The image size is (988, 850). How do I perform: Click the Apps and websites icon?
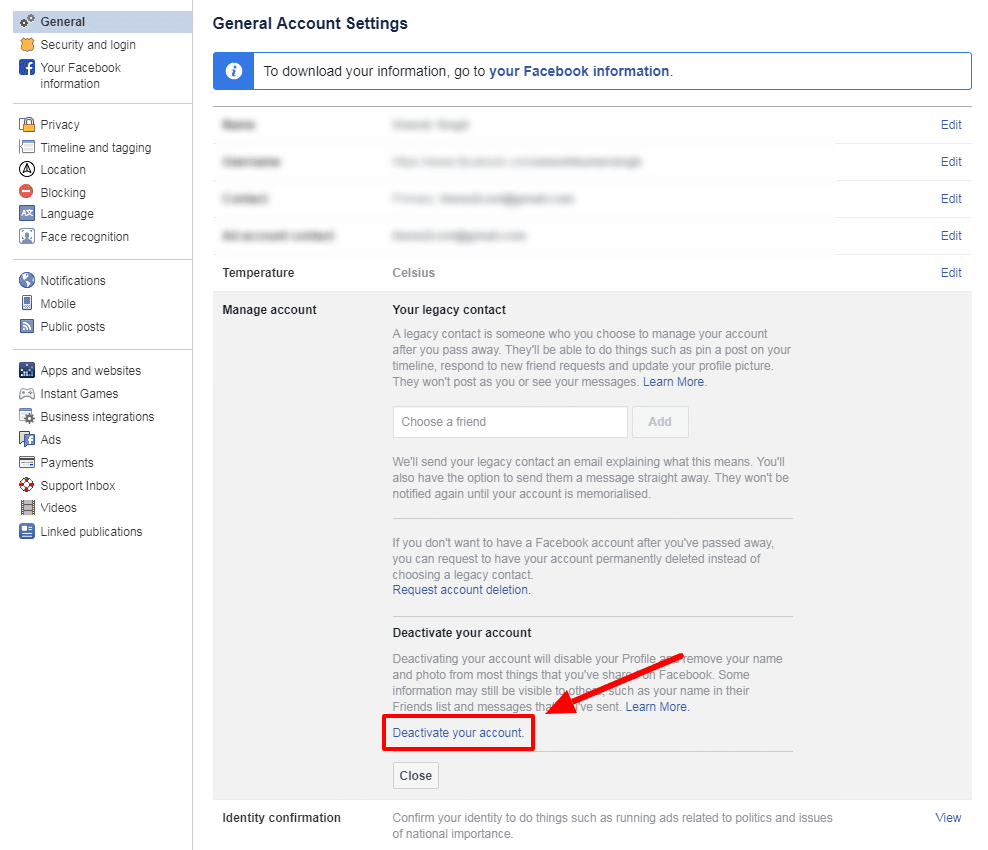[27, 370]
